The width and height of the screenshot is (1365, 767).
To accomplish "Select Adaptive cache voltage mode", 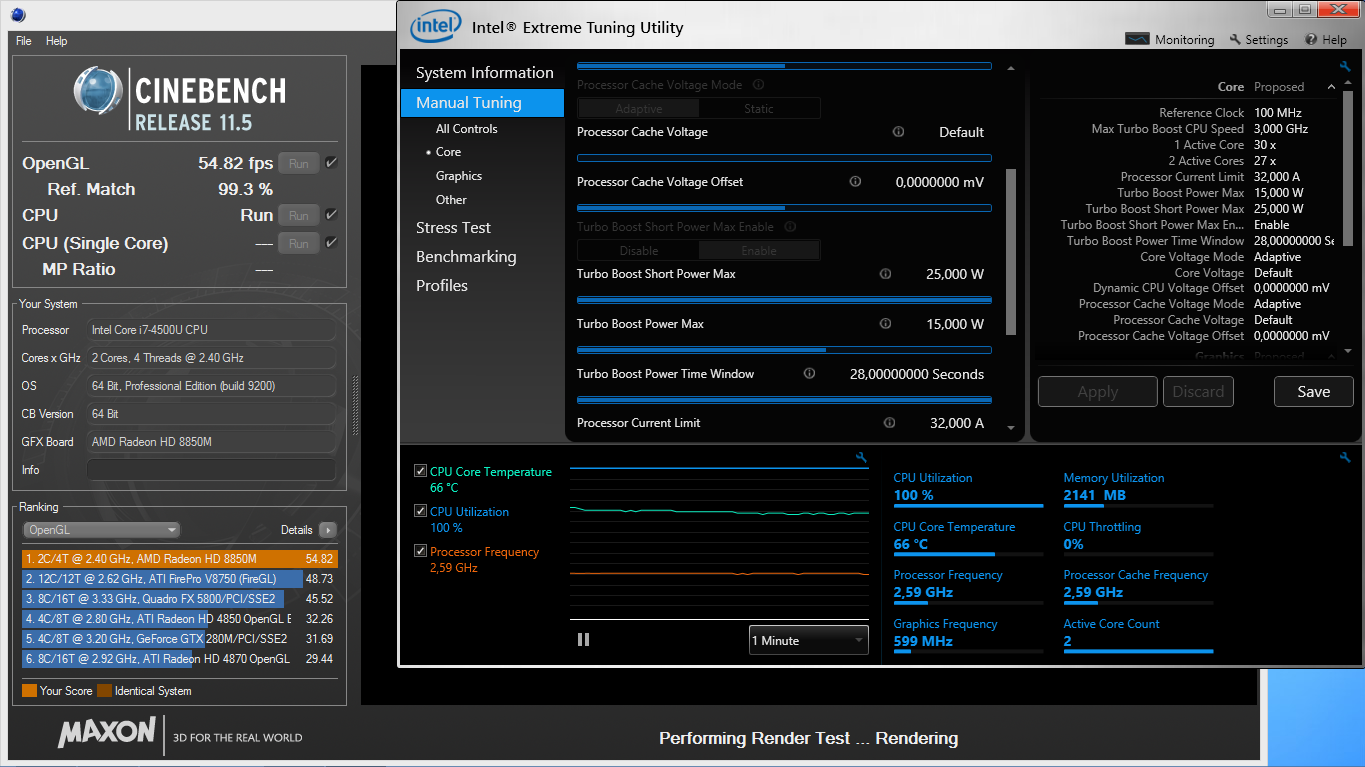I will coord(639,109).
